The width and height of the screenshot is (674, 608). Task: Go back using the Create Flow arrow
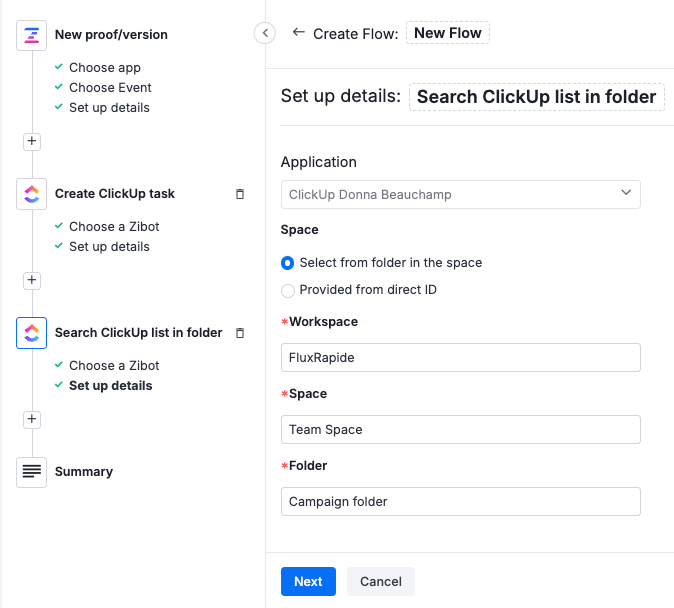(x=298, y=33)
